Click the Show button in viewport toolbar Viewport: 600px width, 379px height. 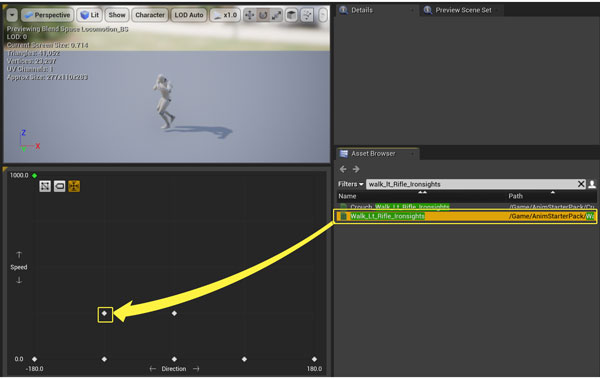tap(117, 15)
